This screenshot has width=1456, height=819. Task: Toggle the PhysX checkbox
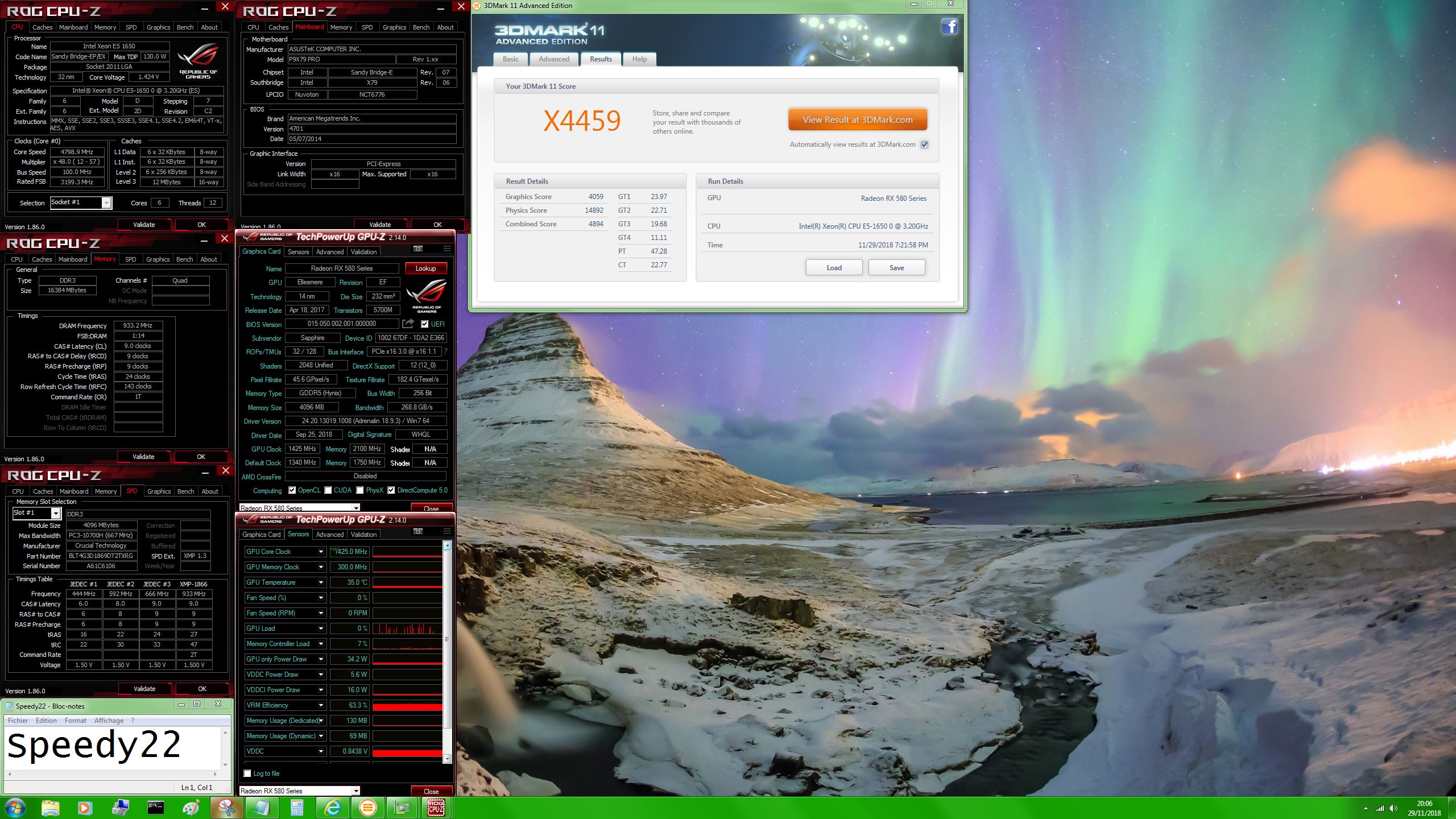pyautogui.click(x=360, y=490)
